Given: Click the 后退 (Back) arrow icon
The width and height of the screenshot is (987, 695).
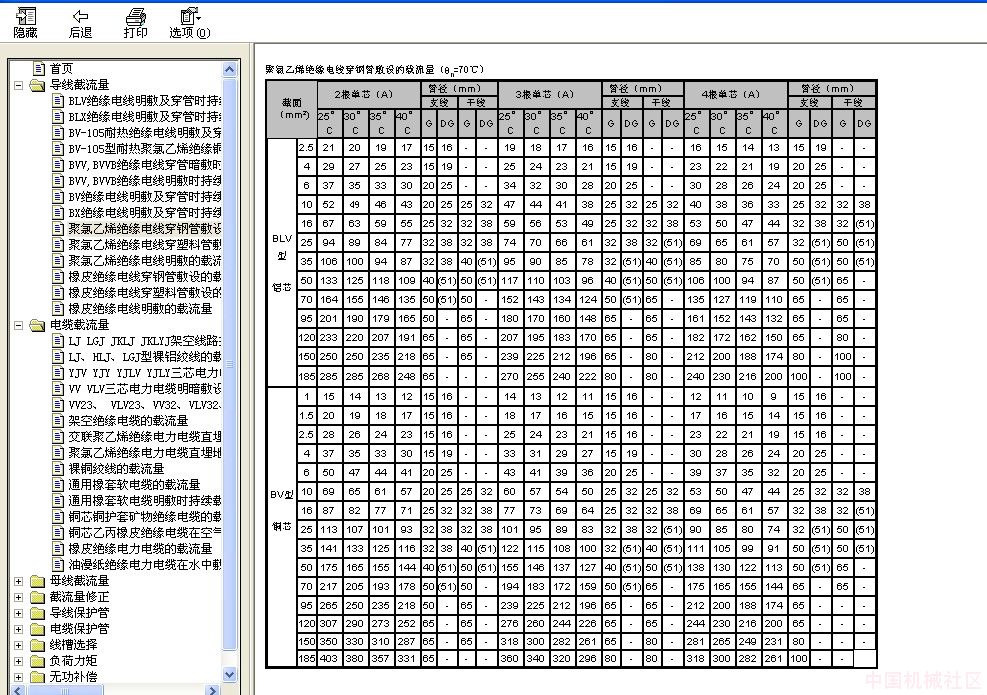Looking at the screenshot, I should pyautogui.click(x=80, y=16).
